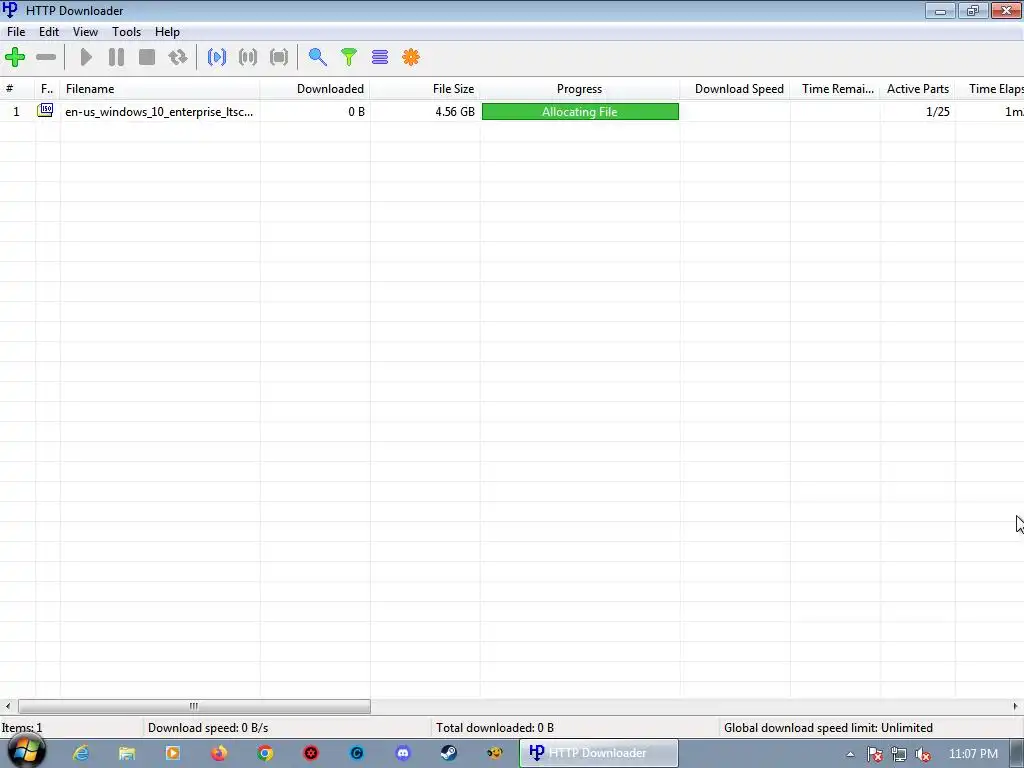Click the green Allocating File progress bar
The image size is (1024, 768).
point(580,112)
